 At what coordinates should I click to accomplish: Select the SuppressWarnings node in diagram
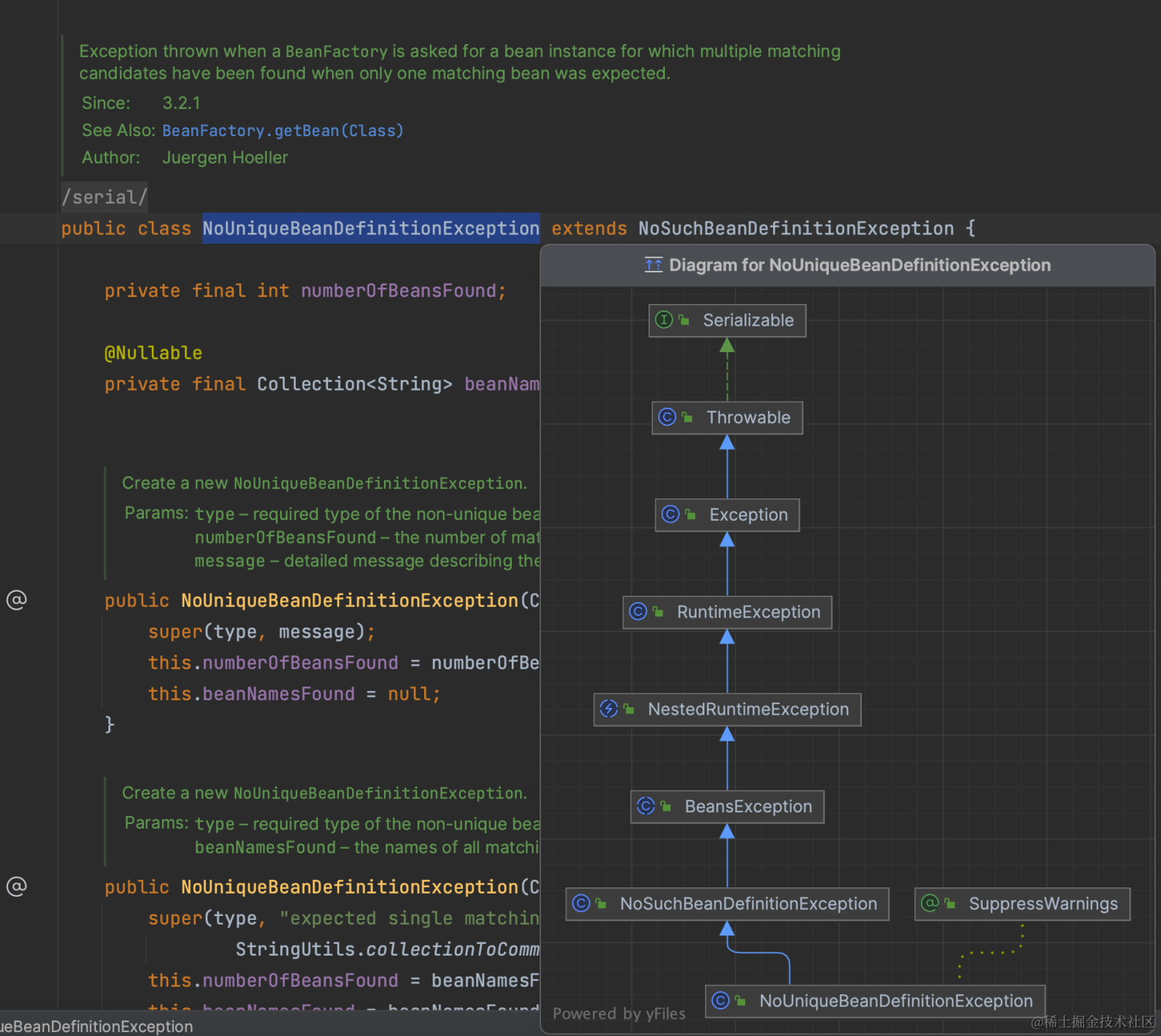click(1022, 904)
